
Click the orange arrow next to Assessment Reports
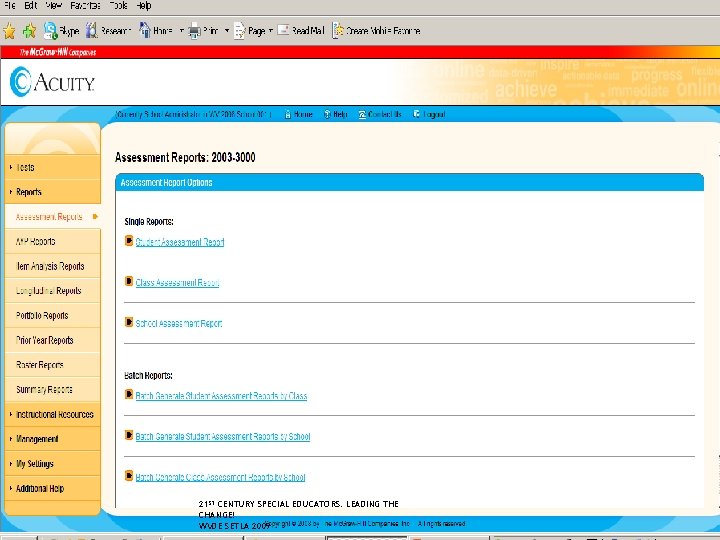coord(95,216)
